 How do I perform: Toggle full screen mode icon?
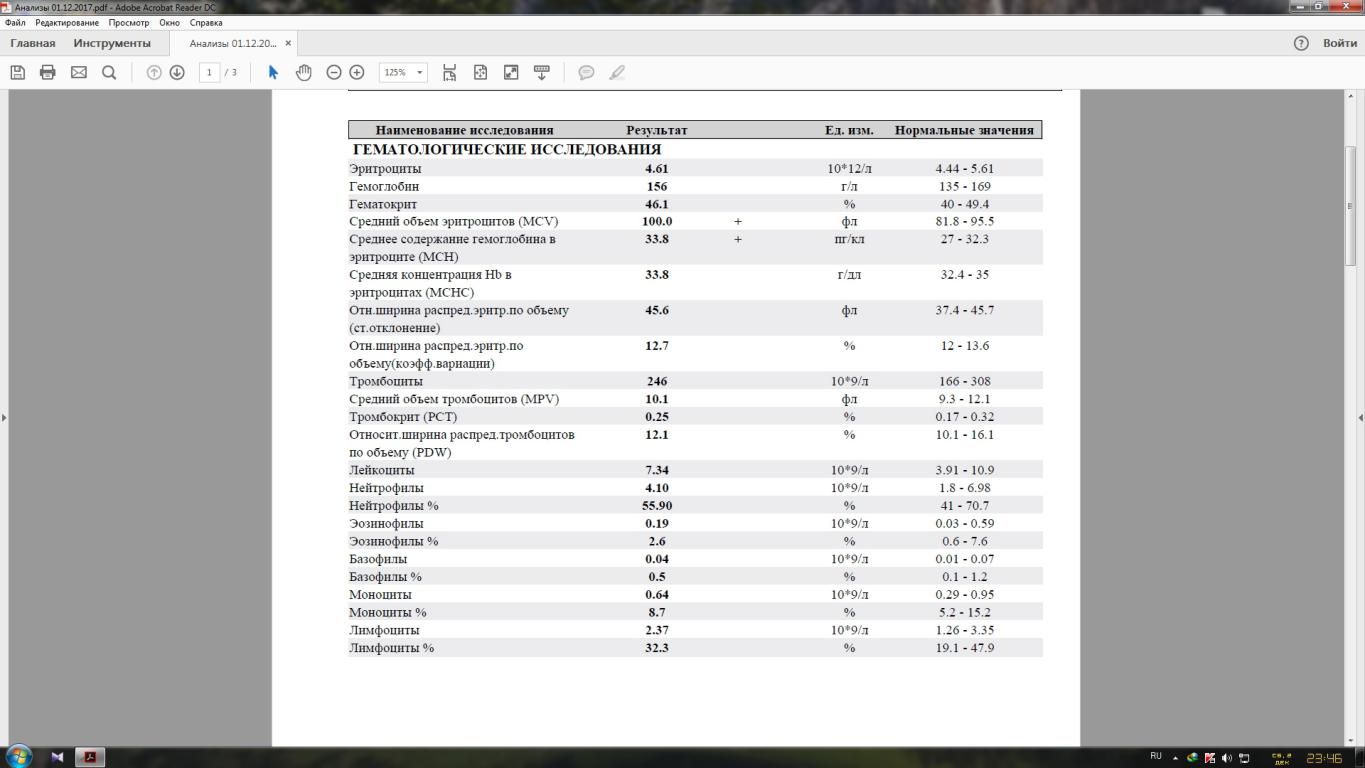pos(511,72)
